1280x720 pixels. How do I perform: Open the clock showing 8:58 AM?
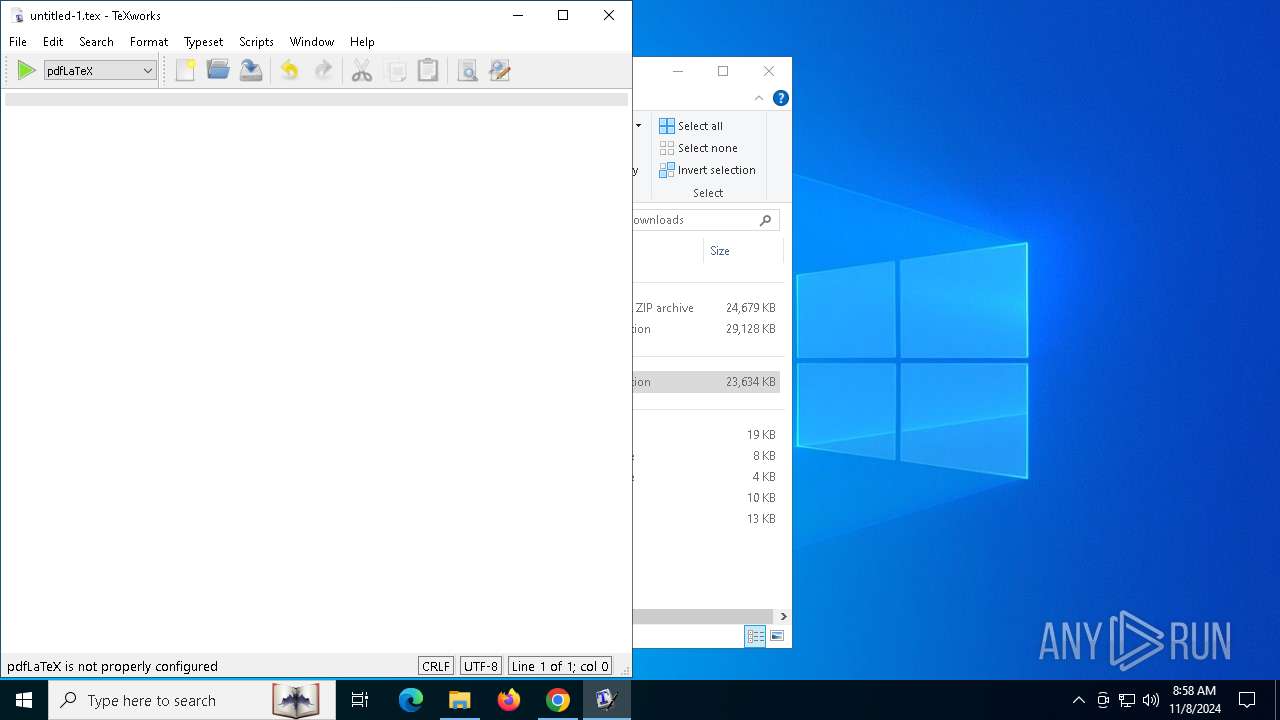[x=1194, y=700]
